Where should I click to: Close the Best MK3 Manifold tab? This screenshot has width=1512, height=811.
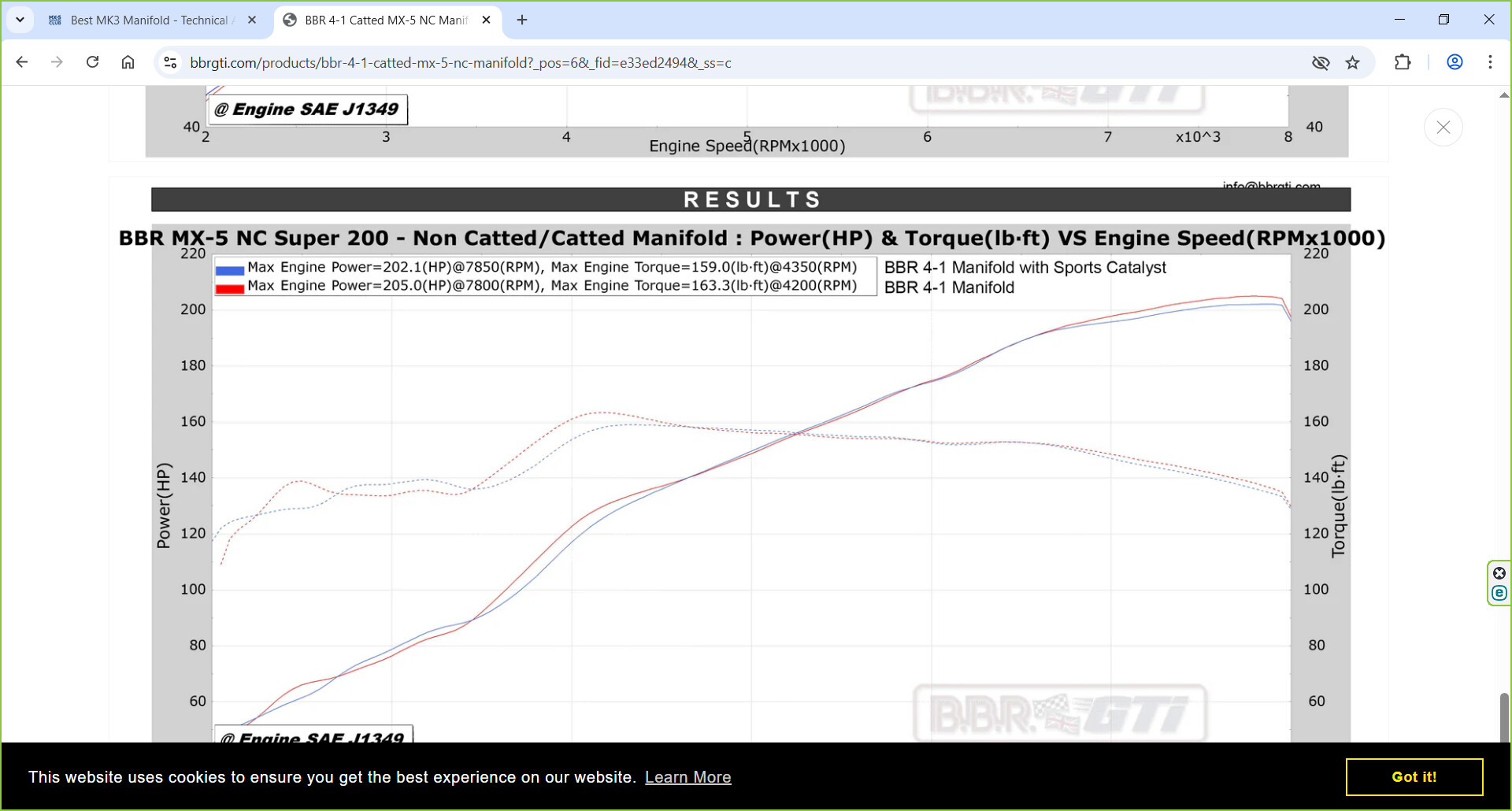point(252,20)
